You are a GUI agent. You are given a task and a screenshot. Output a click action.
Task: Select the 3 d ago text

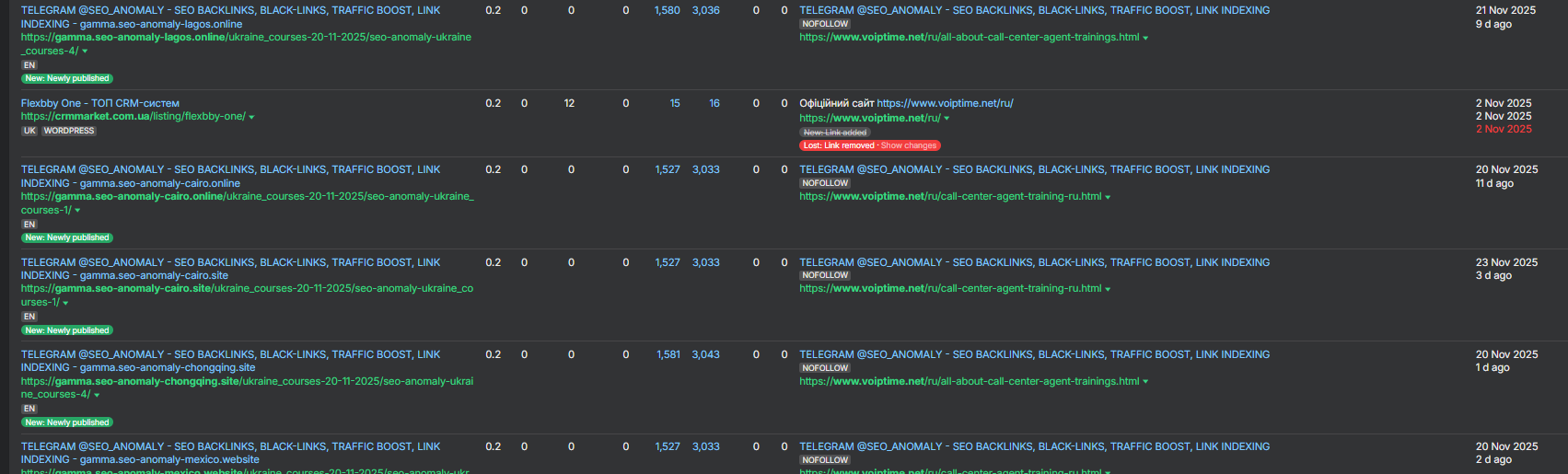click(1493, 275)
